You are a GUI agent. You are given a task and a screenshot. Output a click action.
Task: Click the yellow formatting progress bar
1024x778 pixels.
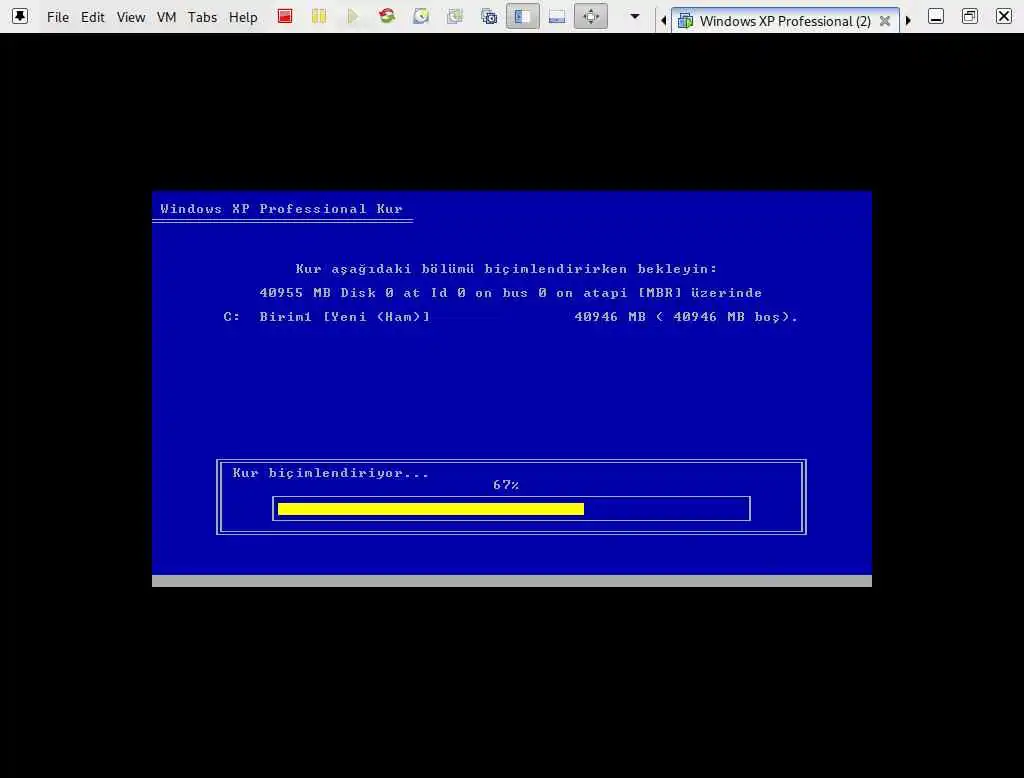tap(431, 509)
